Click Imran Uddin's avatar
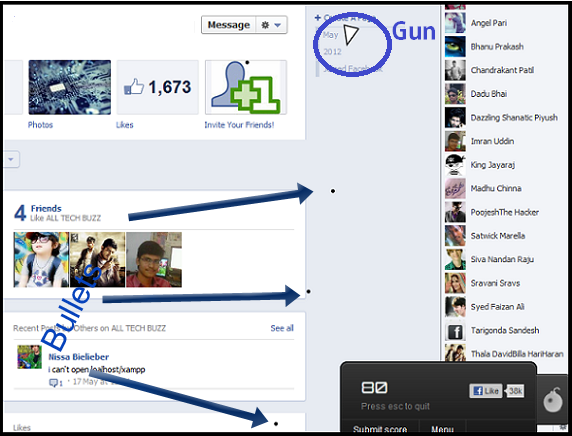572x436 pixels. pyautogui.click(x=455, y=141)
